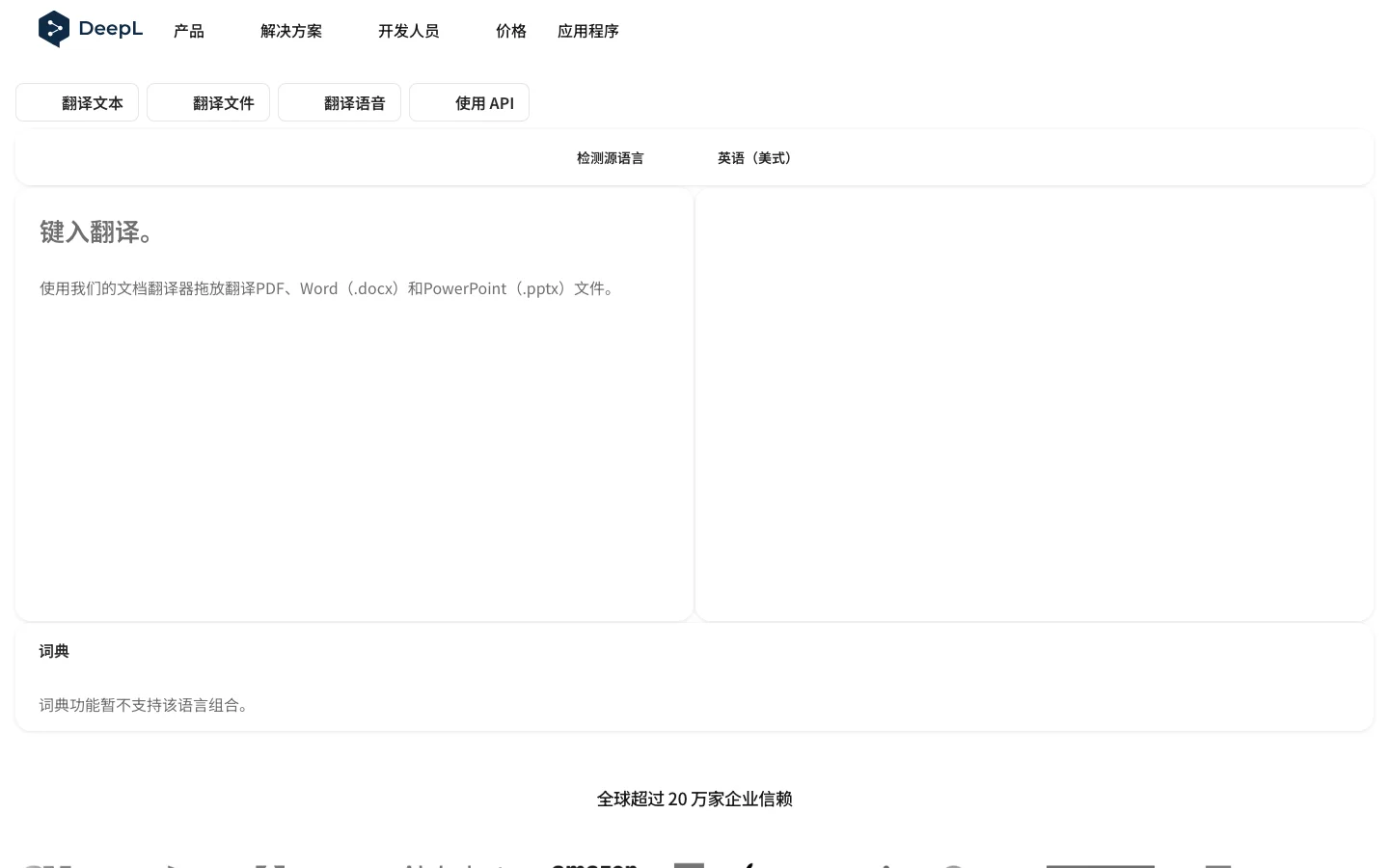Click the 词典 heading
1389x868 pixels.
pos(54,651)
